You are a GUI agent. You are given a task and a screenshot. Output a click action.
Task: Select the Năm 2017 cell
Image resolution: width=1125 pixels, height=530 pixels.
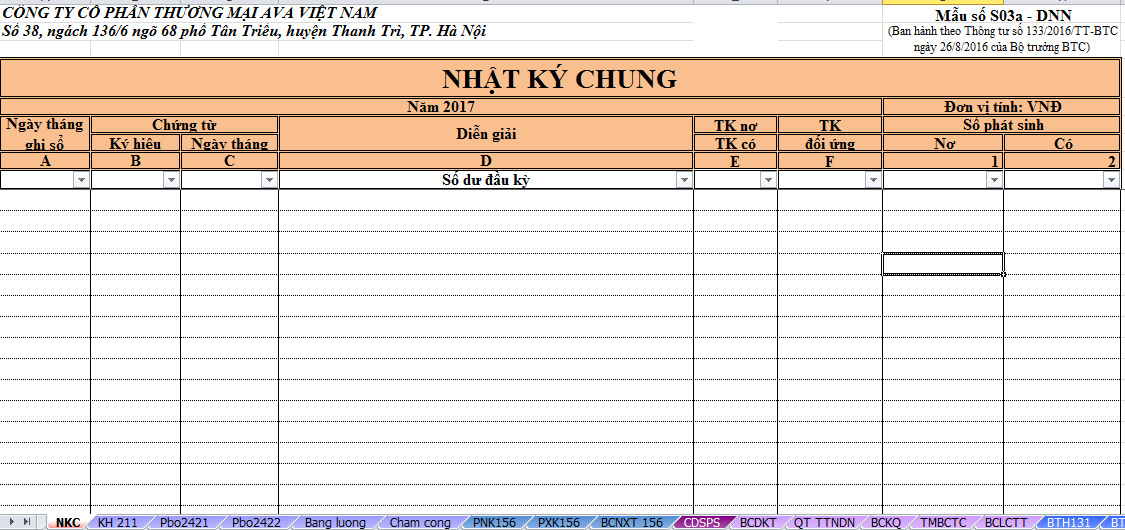point(441,106)
